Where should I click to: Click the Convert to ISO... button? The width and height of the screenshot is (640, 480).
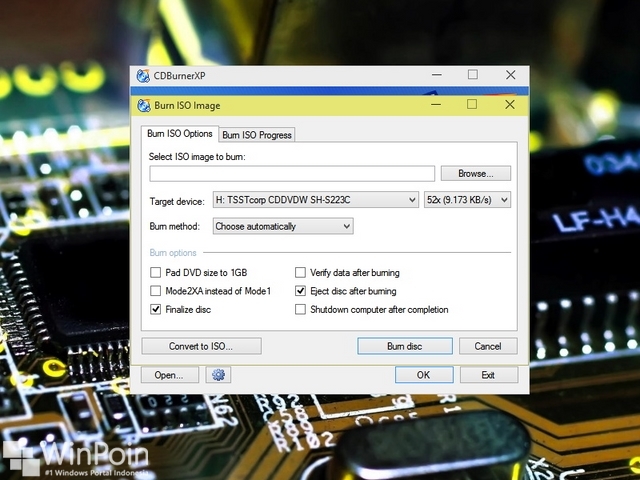click(x=201, y=346)
